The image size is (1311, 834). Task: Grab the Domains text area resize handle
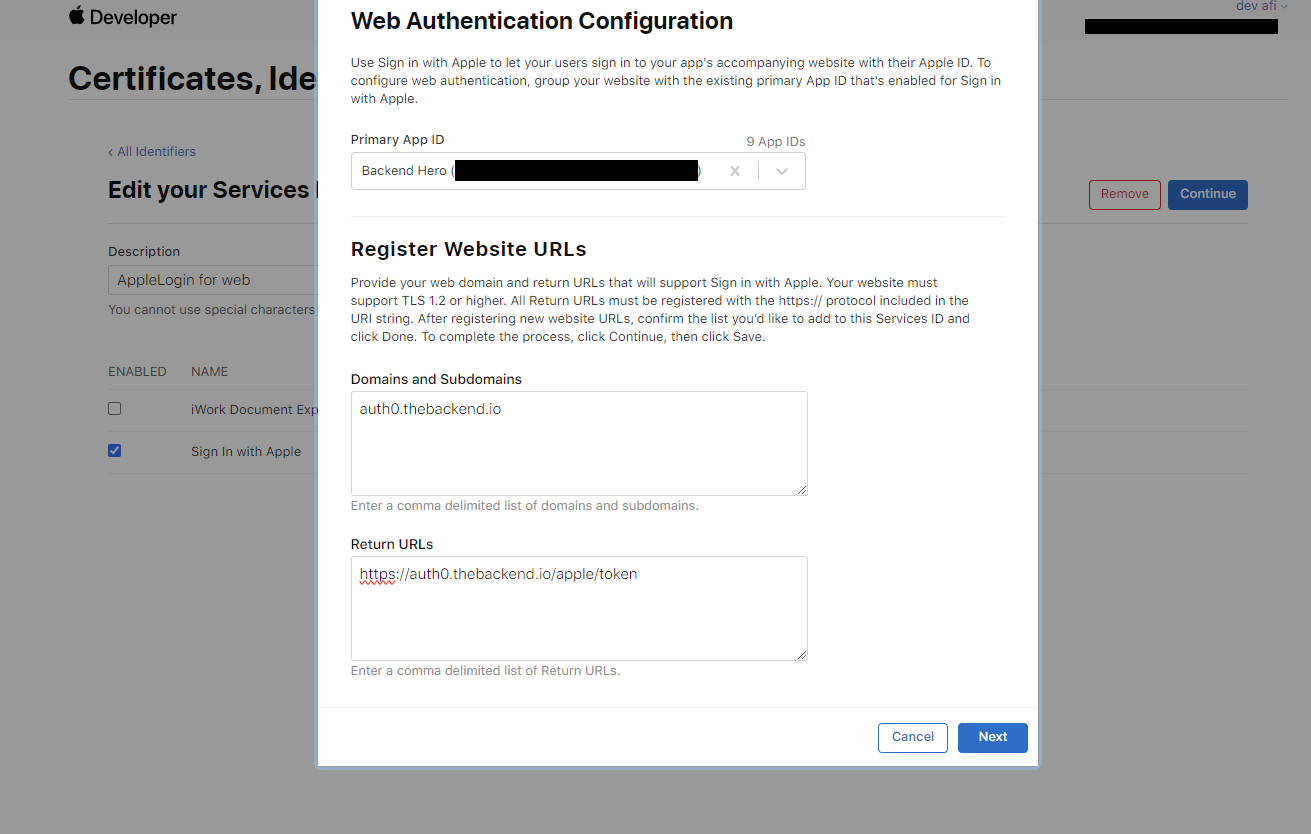pyautogui.click(x=801, y=489)
